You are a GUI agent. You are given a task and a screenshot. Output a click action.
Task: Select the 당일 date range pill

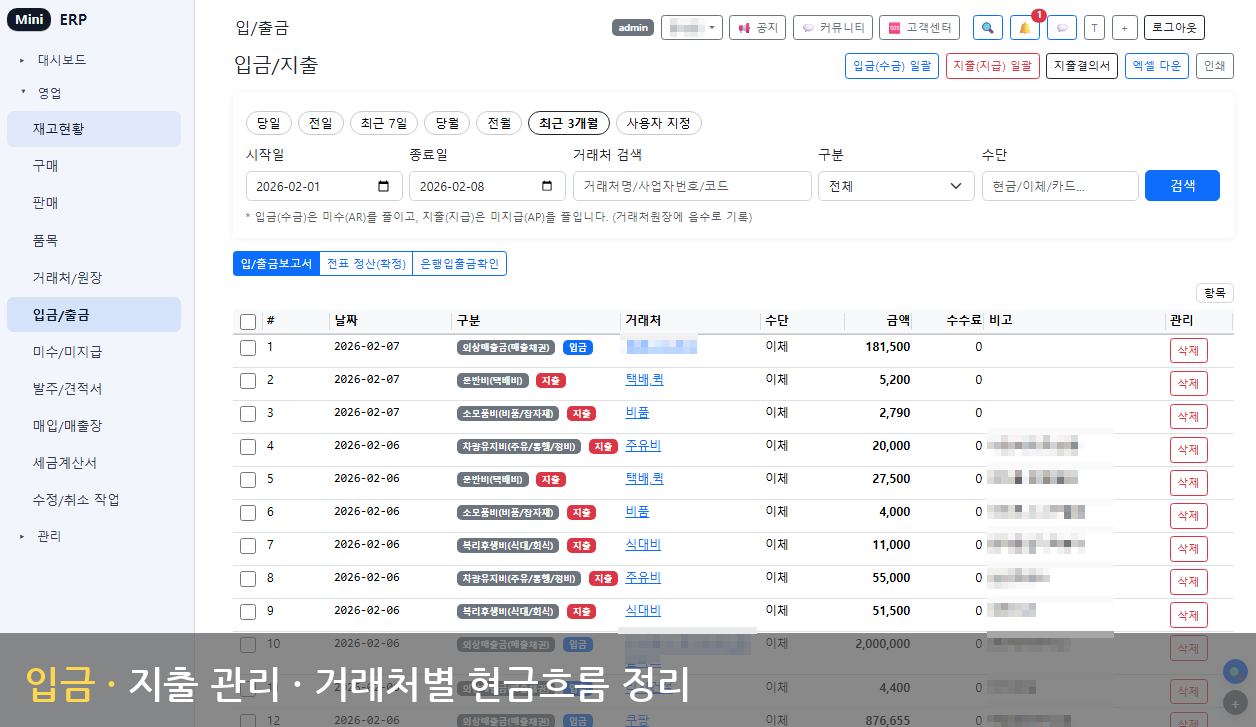[x=269, y=123]
